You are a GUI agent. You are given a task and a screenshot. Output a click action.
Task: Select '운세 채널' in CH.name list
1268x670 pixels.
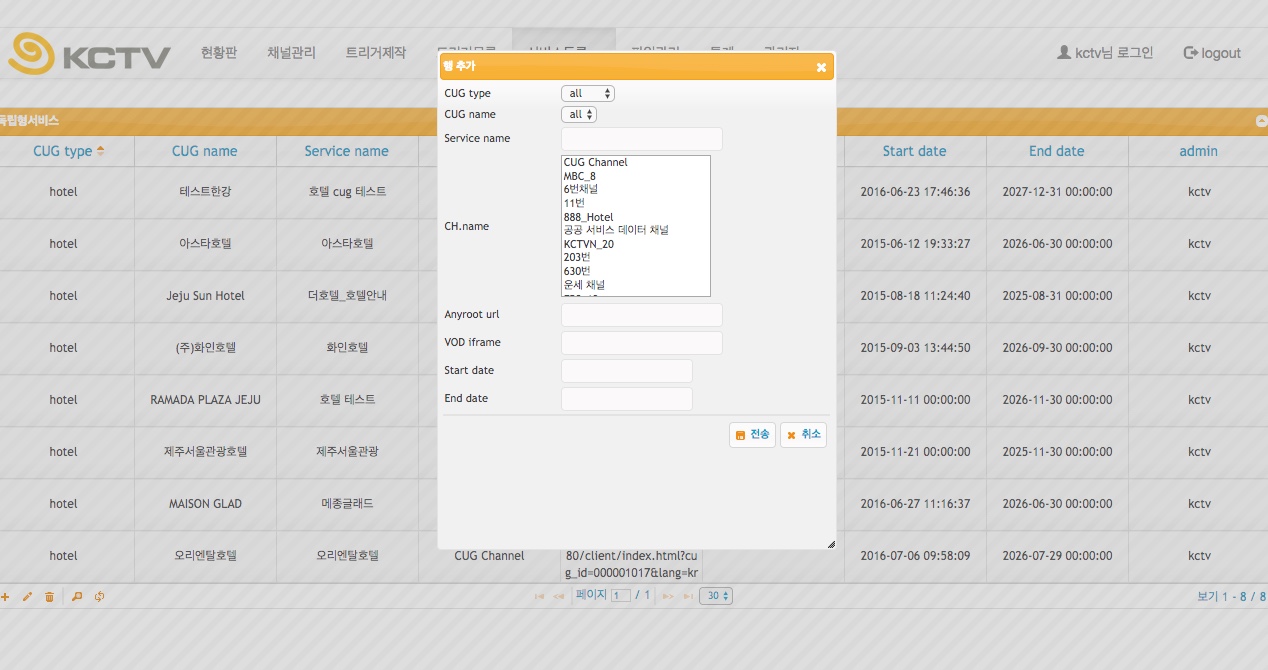[x=636, y=284]
